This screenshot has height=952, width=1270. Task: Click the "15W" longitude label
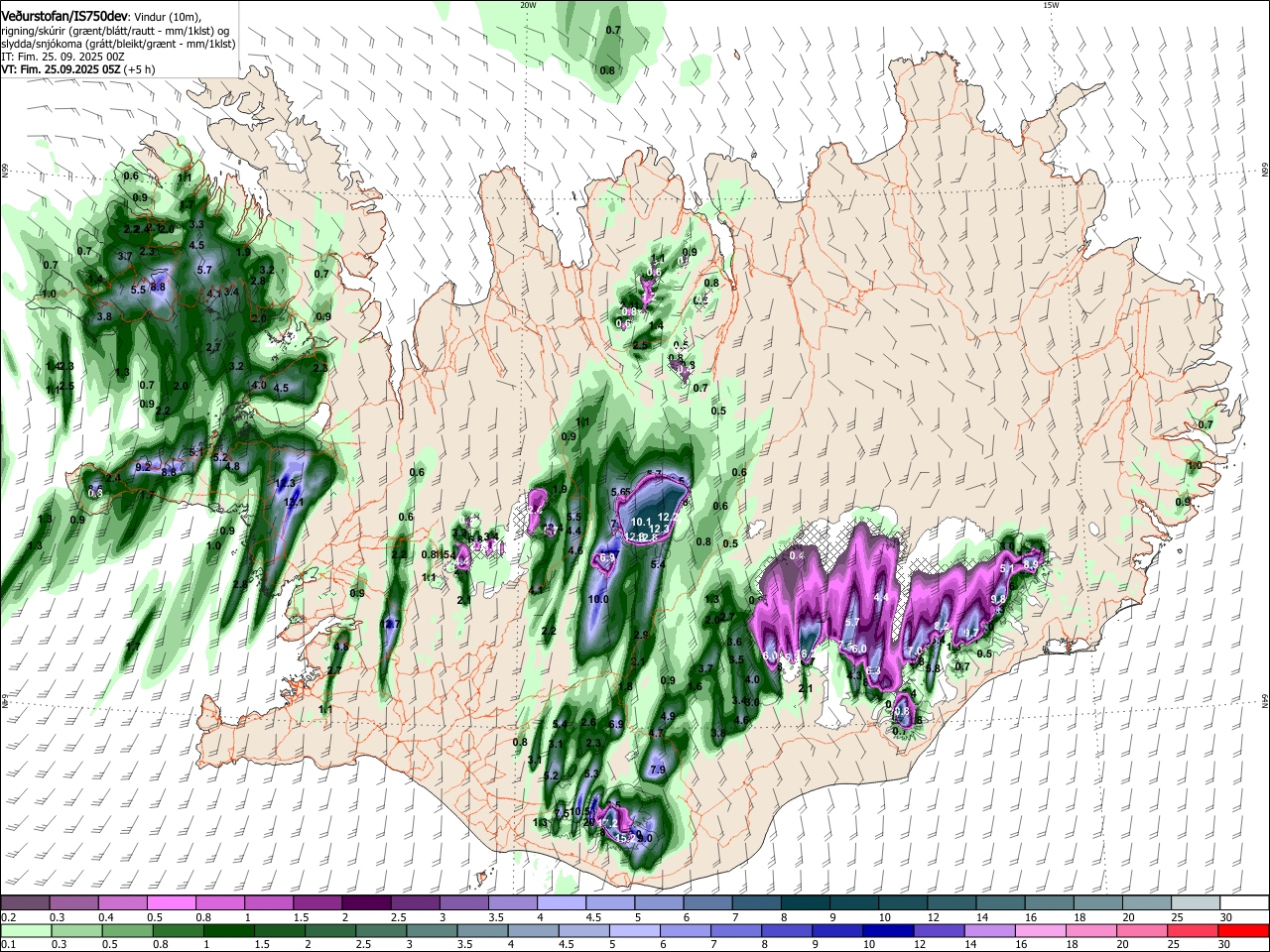coord(1051,5)
